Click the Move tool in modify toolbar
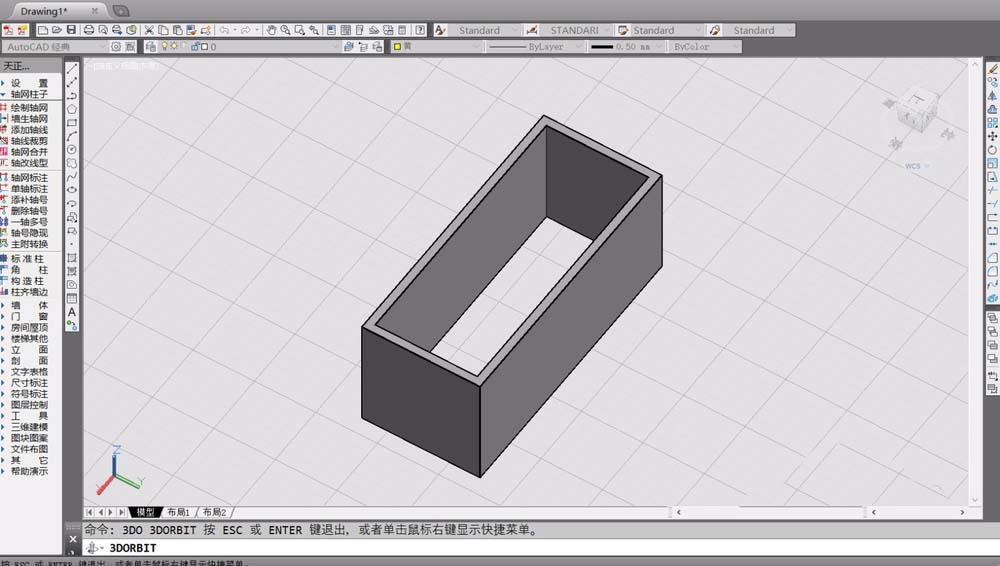Image resolution: width=1000 pixels, height=566 pixels. [992, 136]
